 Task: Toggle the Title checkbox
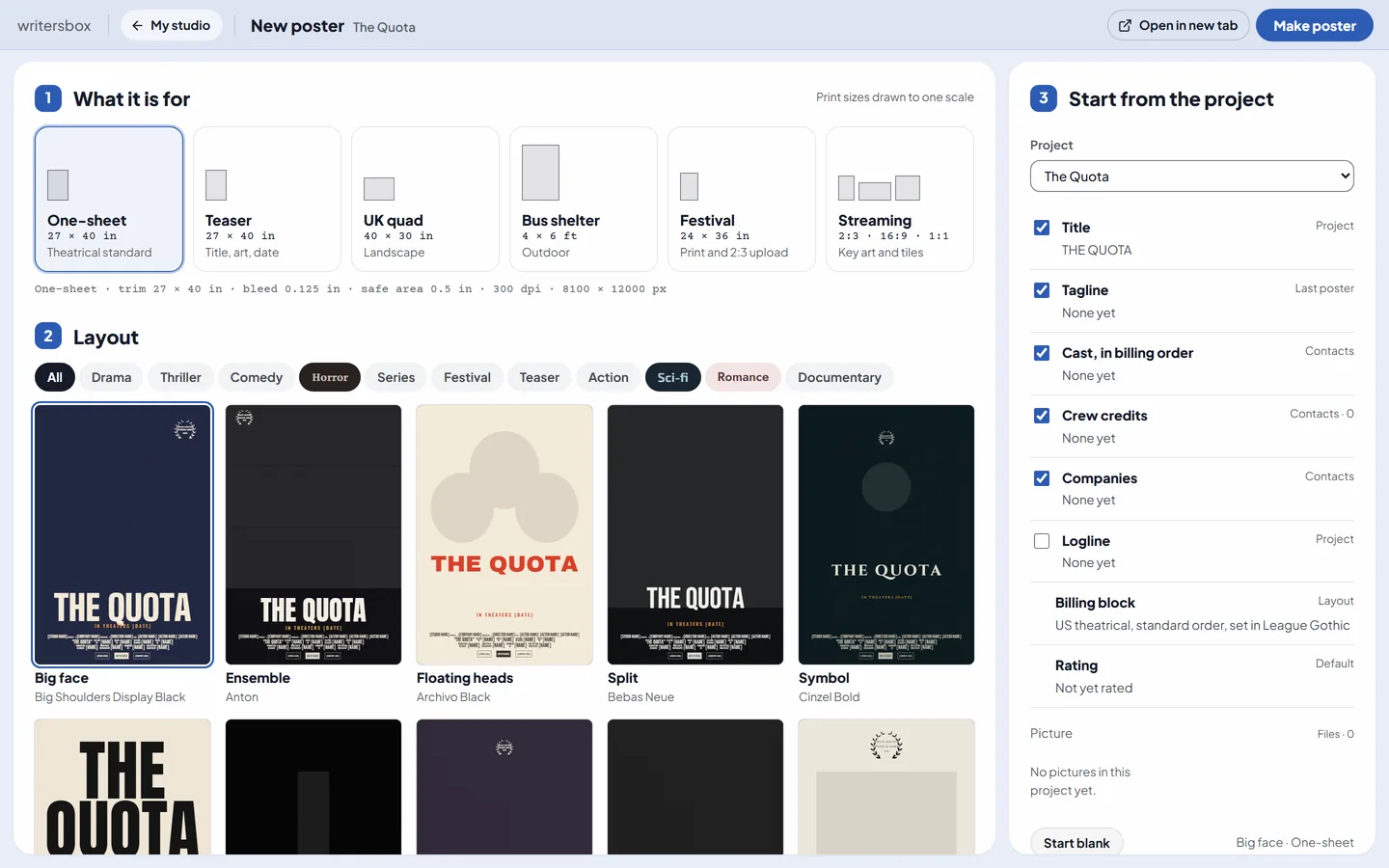click(1042, 228)
